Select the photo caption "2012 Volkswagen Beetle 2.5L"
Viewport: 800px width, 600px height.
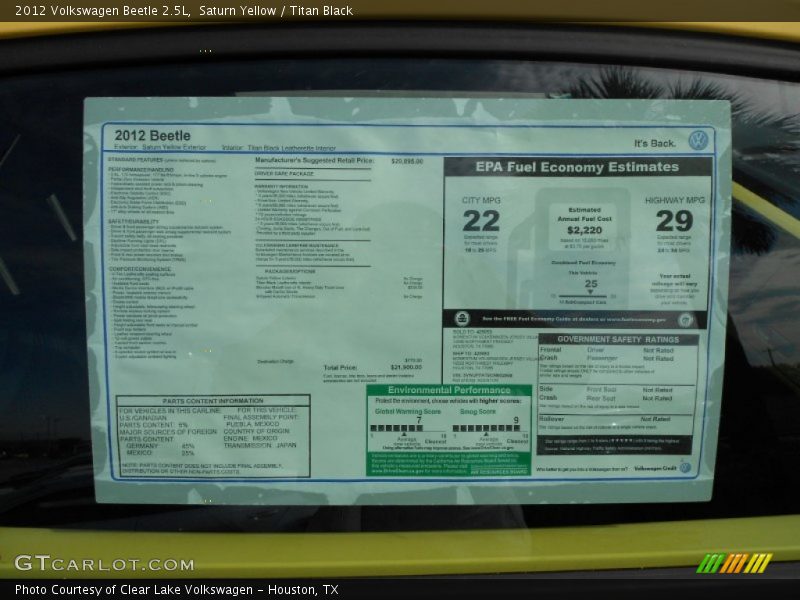(x=103, y=11)
